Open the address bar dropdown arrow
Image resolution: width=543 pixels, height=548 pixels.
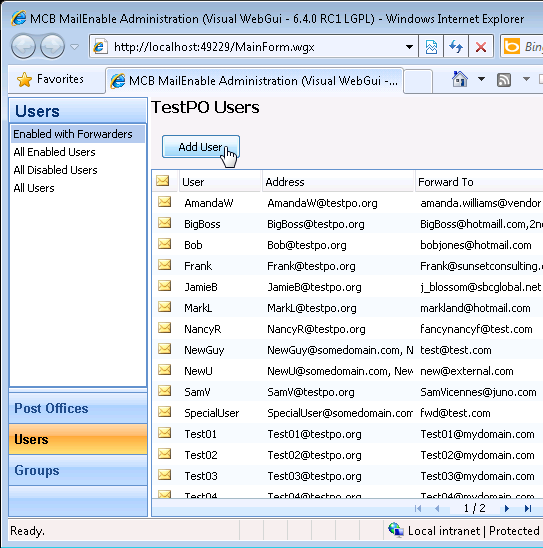pyautogui.click(x=409, y=46)
